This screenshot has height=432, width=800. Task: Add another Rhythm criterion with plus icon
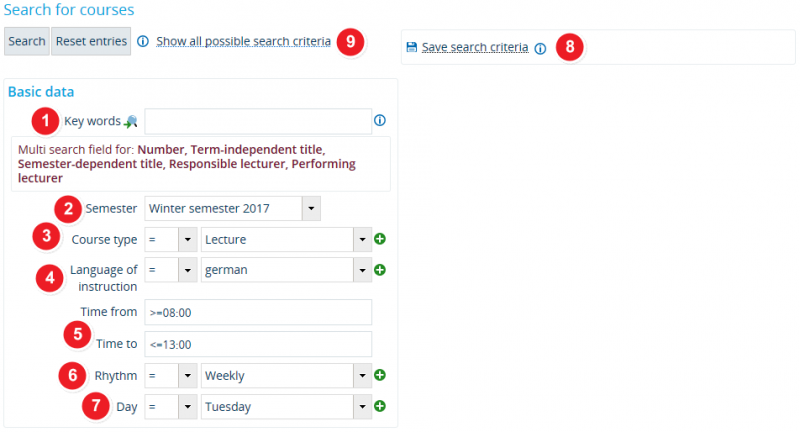click(x=380, y=375)
